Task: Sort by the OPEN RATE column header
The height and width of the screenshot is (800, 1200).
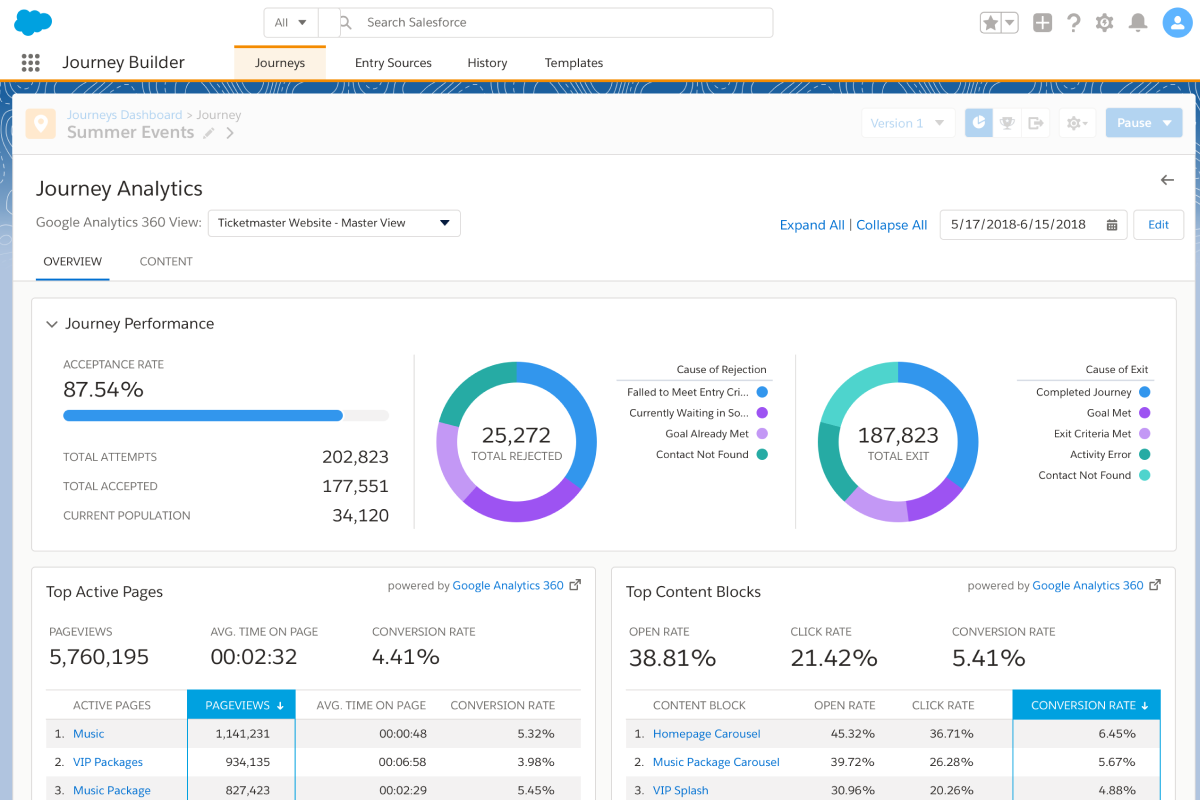Action: [x=845, y=705]
